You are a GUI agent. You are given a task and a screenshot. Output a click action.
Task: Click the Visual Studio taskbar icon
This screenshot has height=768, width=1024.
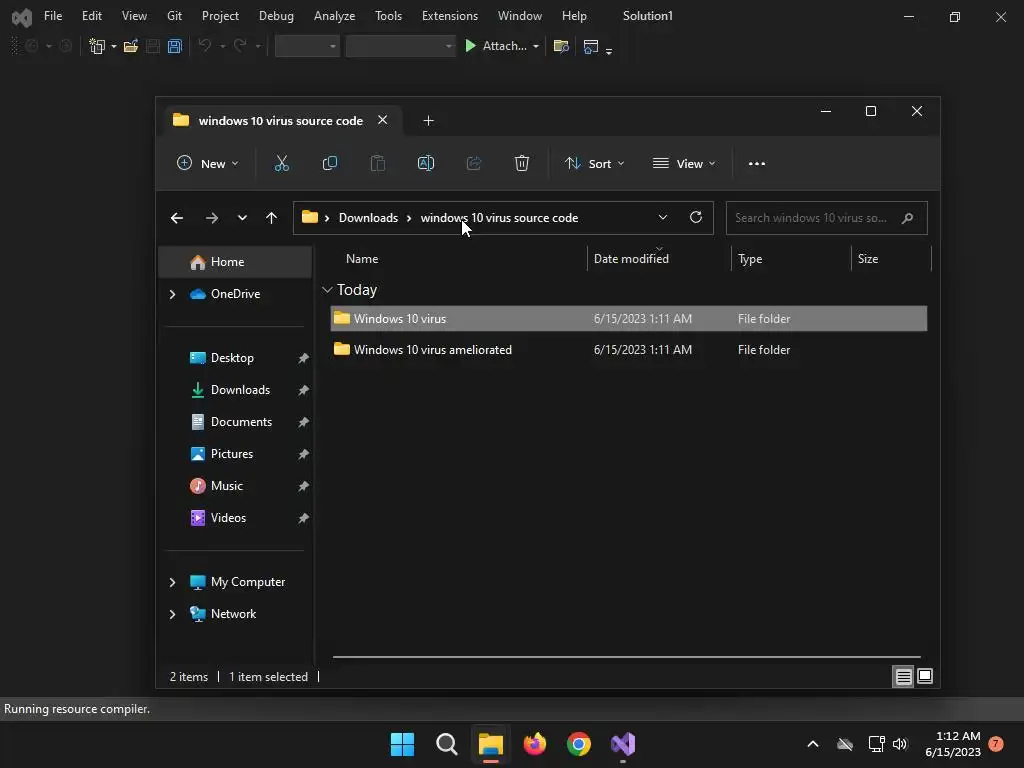623,744
